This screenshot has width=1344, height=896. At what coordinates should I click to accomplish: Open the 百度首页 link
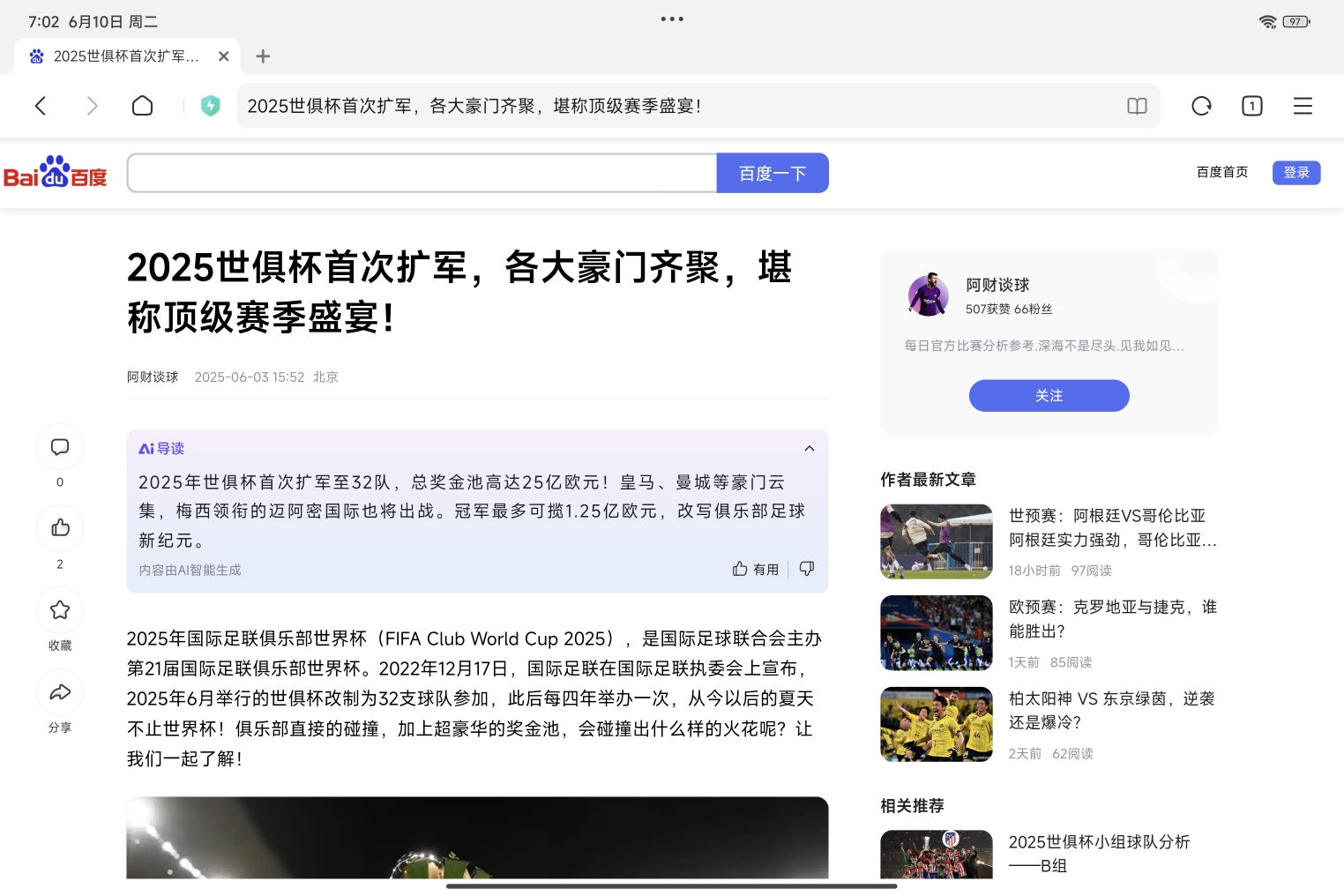1222,172
